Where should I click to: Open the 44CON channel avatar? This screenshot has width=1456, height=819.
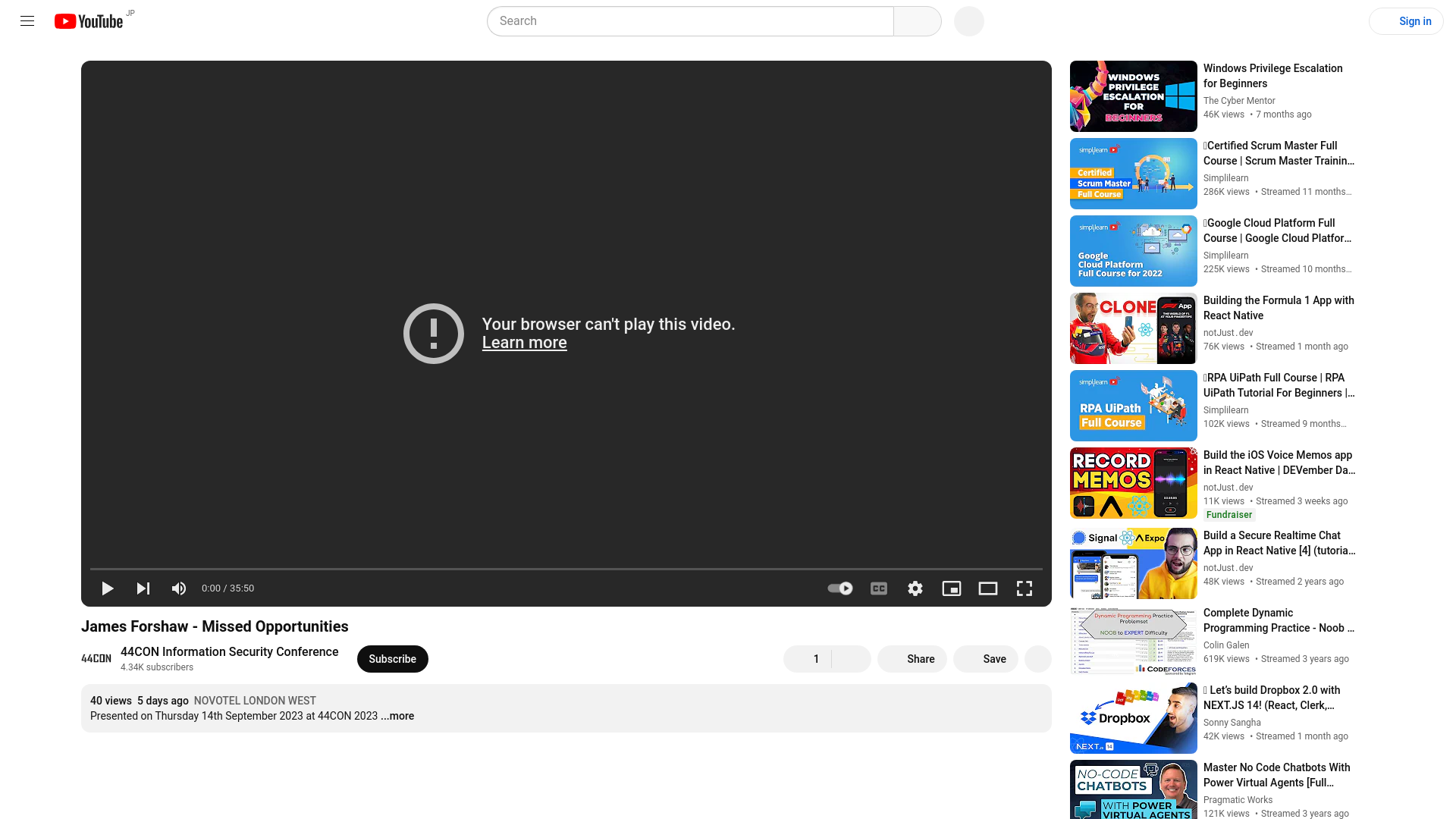pos(96,659)
